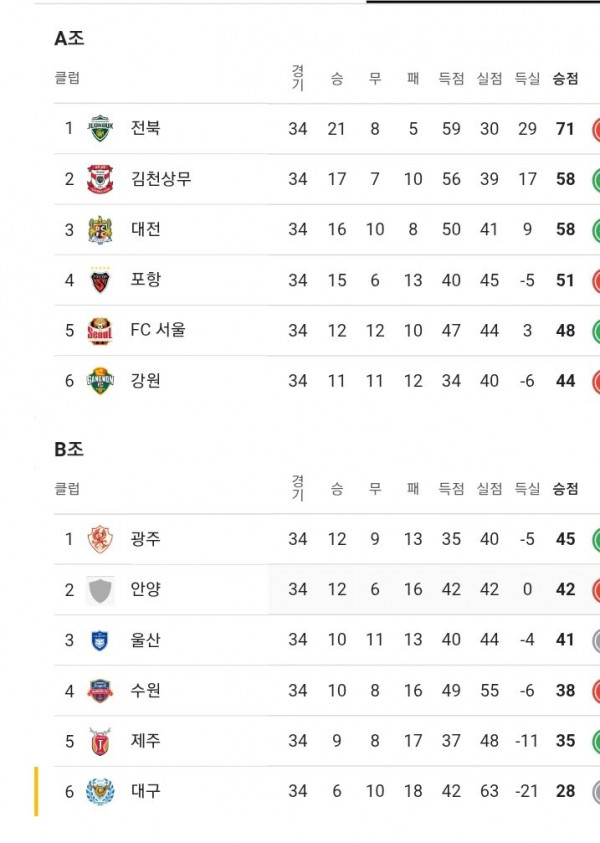This screenshot has width=600, height=843.
Task: Click the 광주 club emblem
Action: pyautogui.click(x=100, y=540)
